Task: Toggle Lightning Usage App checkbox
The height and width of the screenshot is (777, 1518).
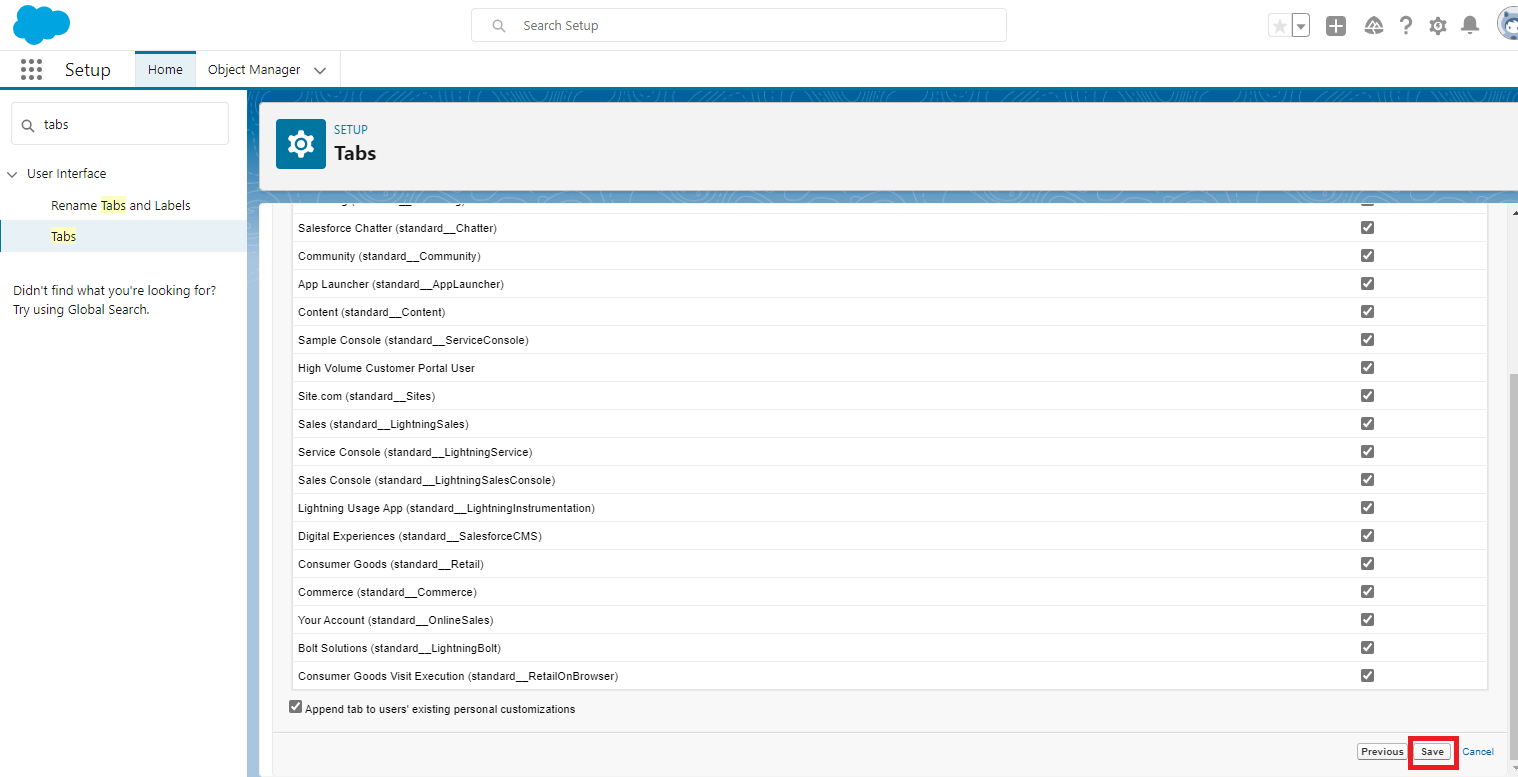Action: [1367, 508]
